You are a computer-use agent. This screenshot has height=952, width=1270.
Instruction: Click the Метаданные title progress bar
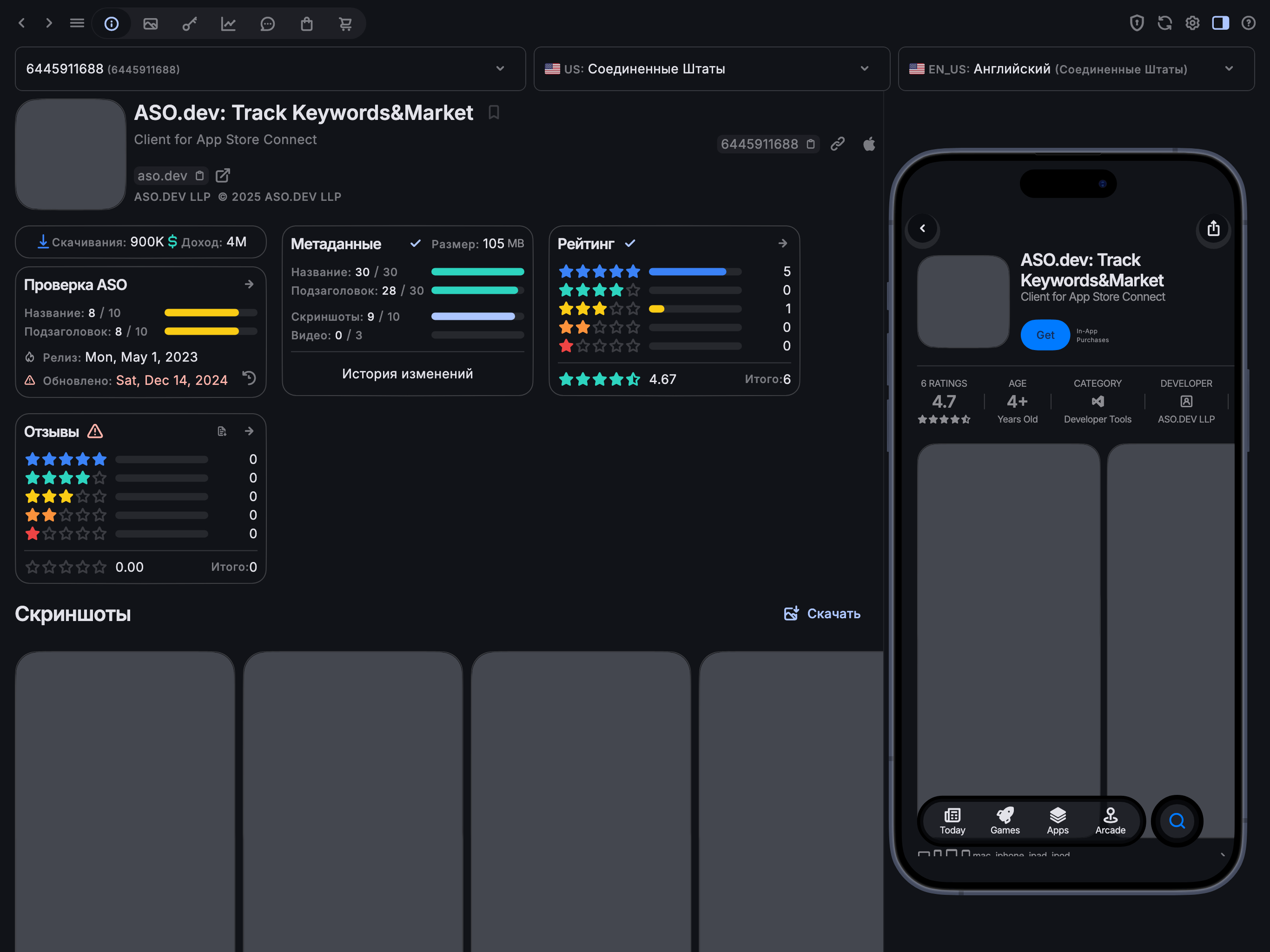(478, 271)
